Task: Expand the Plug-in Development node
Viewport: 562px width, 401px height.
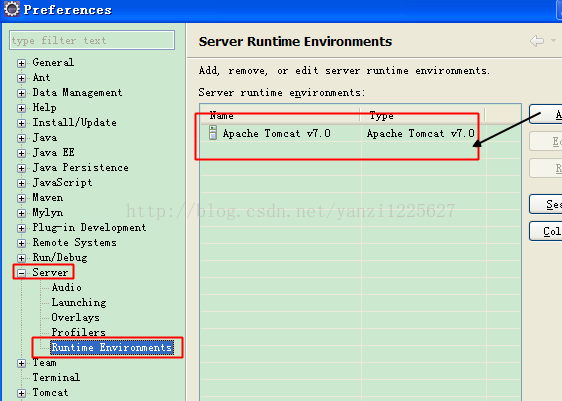Action: point(22,228)
